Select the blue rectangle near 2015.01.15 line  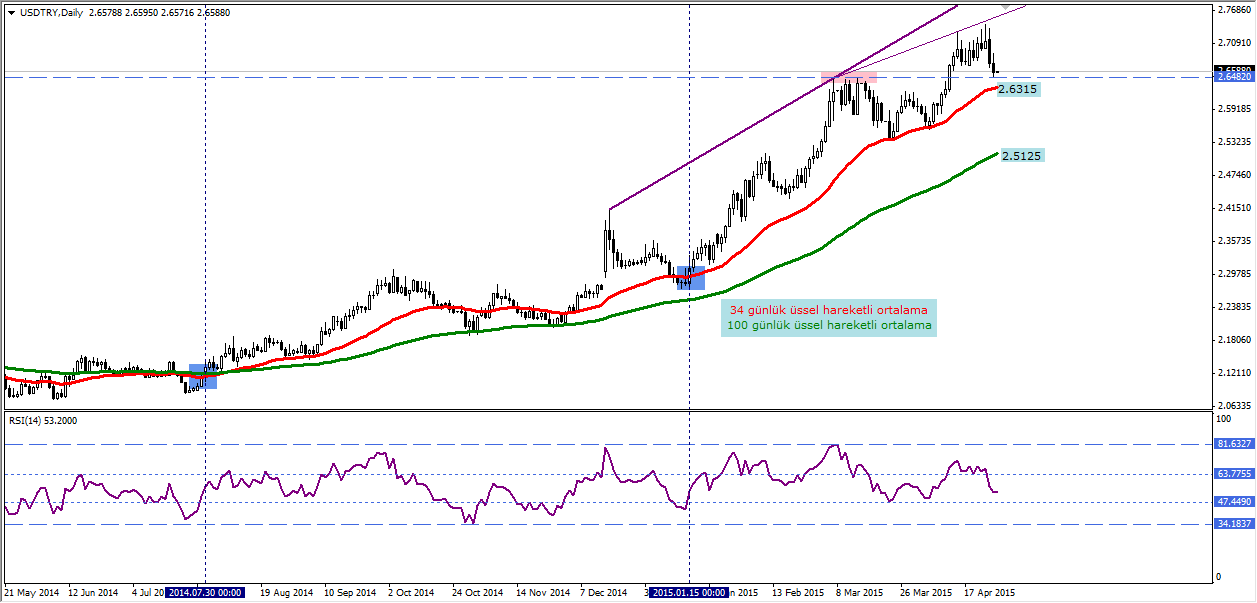(x=690, y=278)
